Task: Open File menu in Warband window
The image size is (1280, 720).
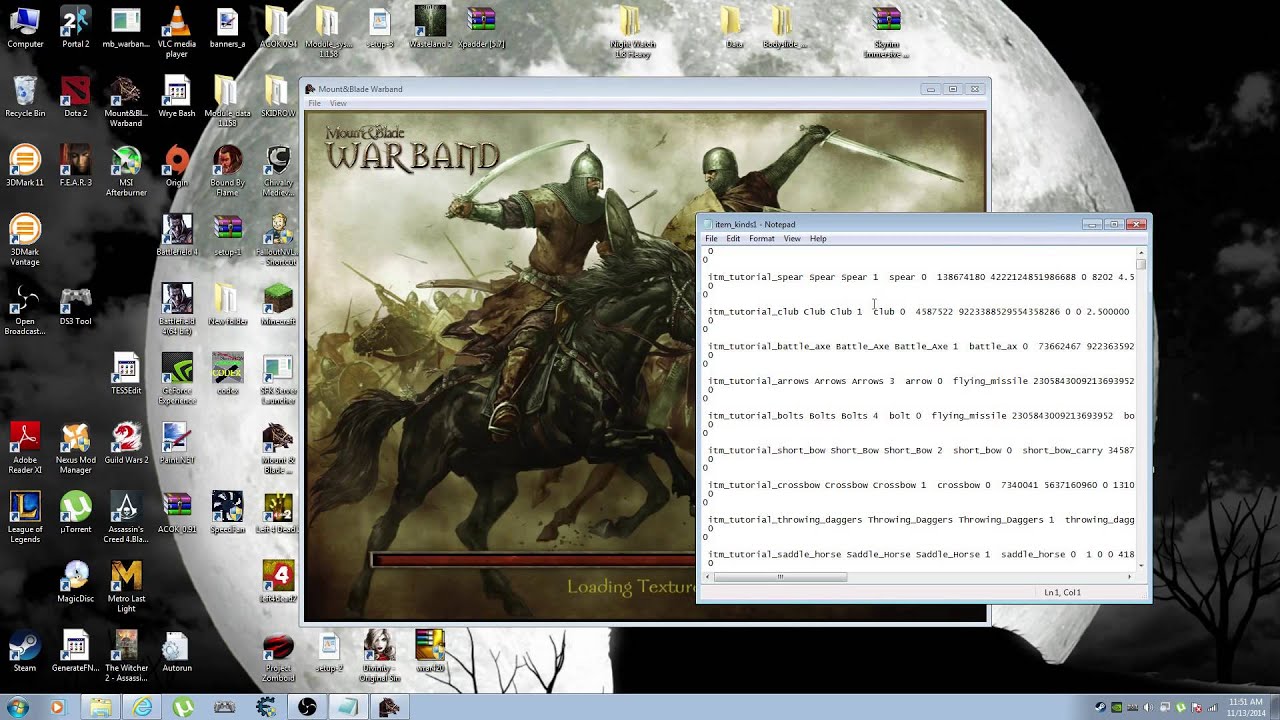Action: click(x=314, y=103)
